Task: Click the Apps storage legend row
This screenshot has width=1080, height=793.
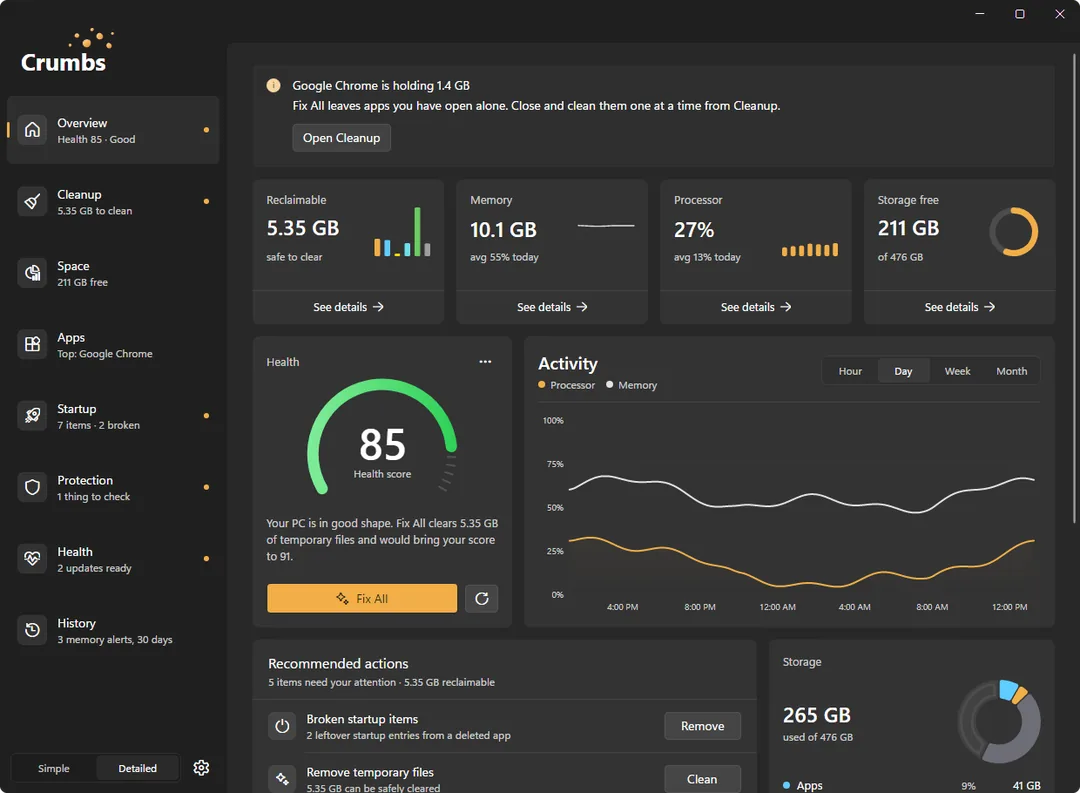Action: (x=912, y=785)
